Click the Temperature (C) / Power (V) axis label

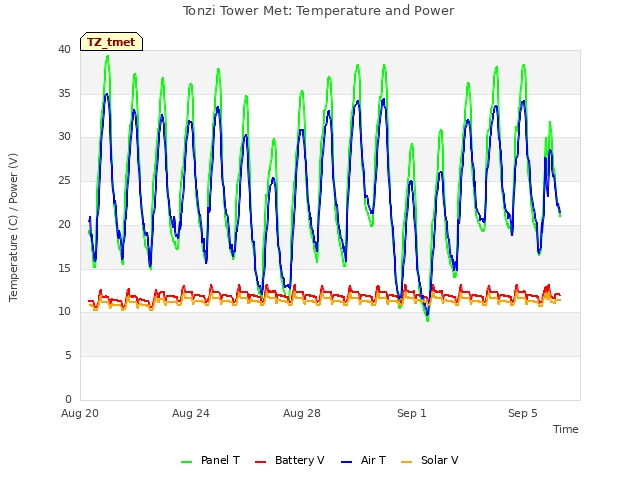pos(13,227)
